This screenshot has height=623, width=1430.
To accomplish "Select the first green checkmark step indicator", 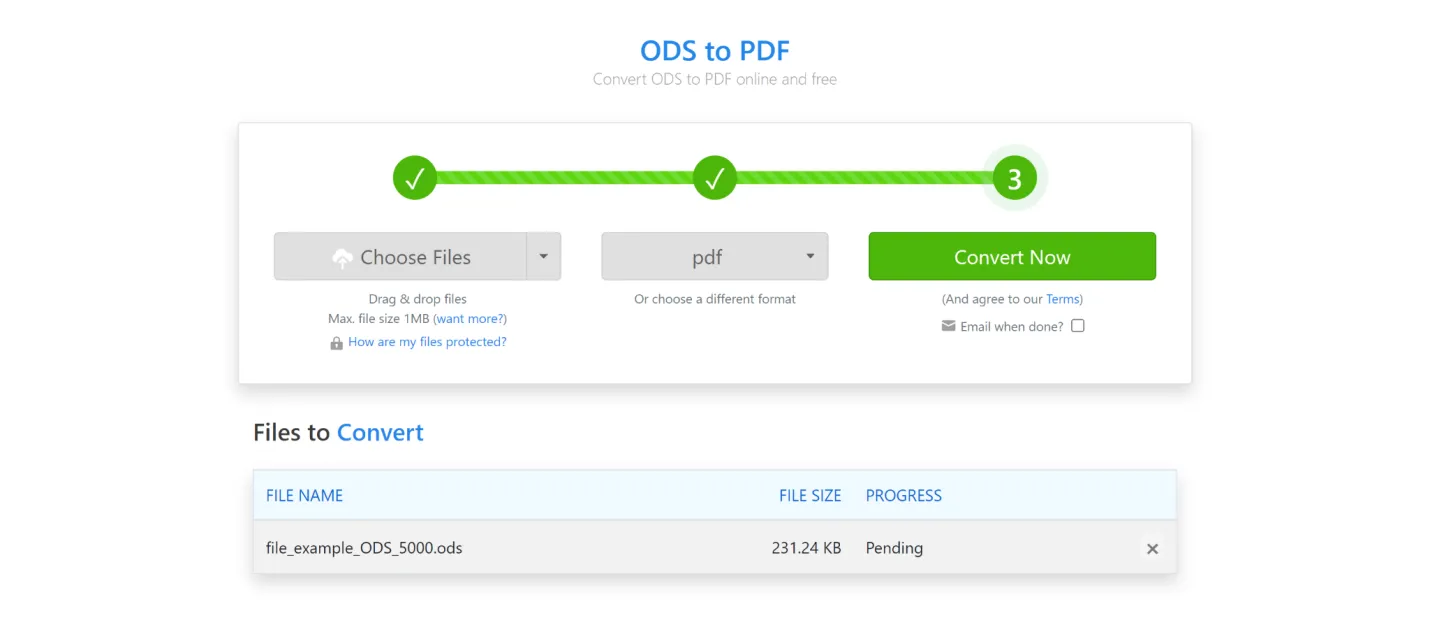I will click(x=414, y=177).
